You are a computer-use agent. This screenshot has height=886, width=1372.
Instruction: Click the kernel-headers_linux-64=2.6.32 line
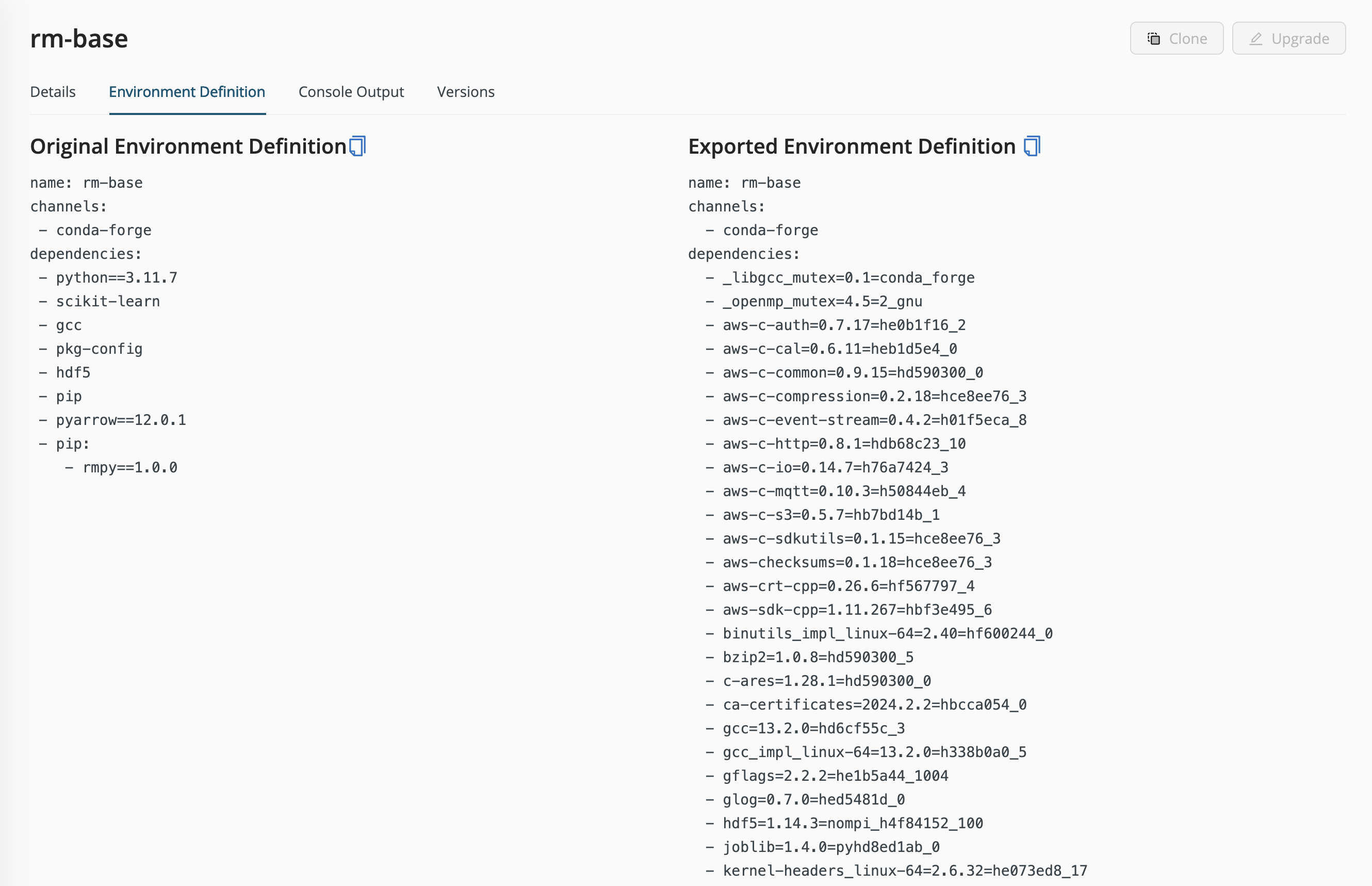(896, 871)
